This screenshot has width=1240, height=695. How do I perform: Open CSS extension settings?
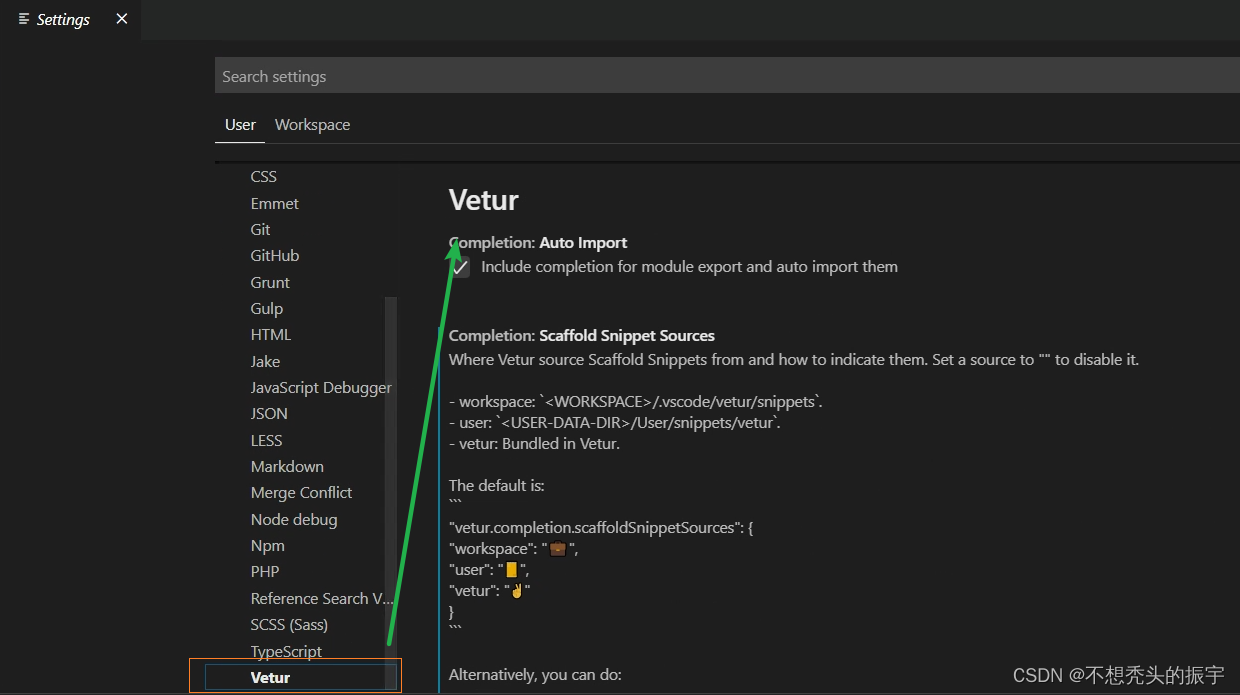click(264, 176)
